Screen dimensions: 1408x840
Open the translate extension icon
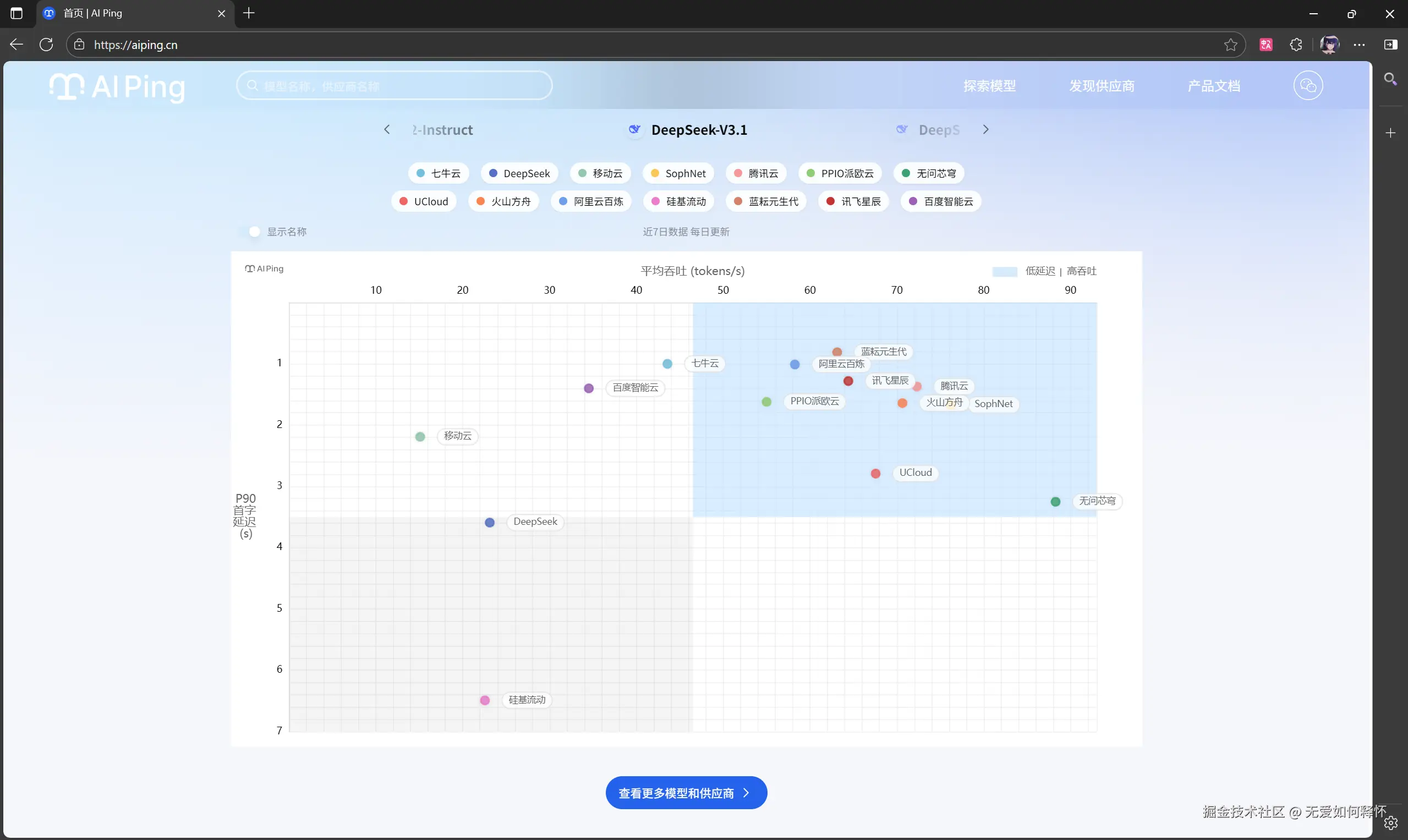pos(1266,45)
